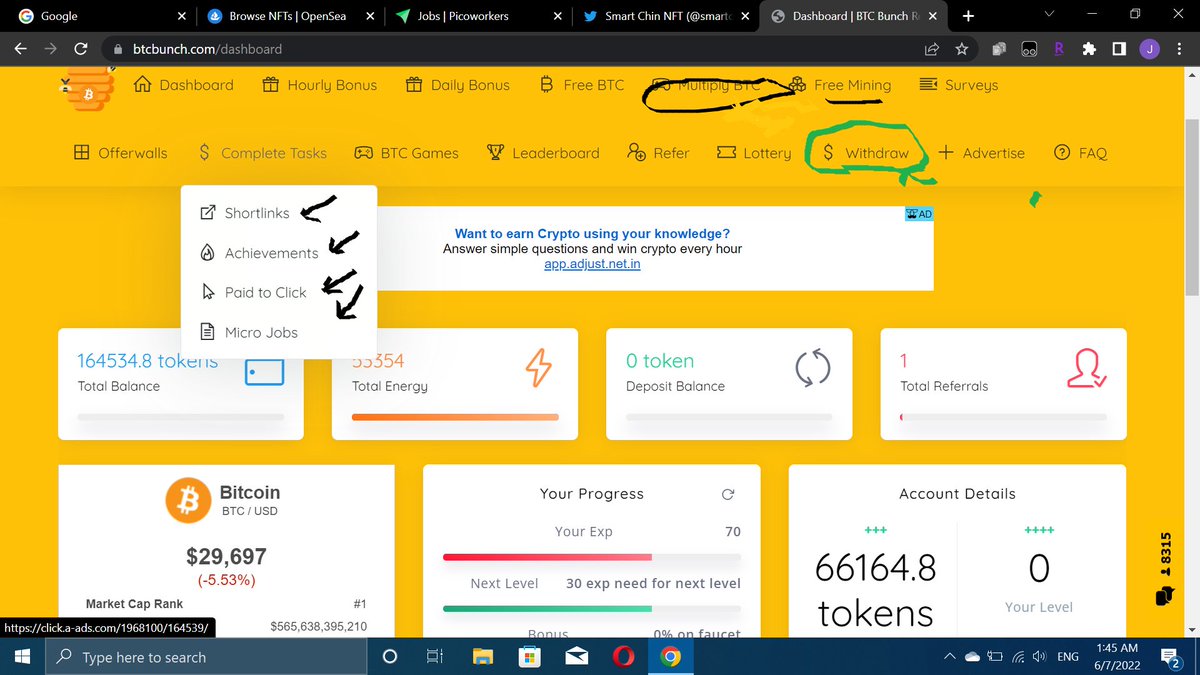Viewport: 1200px width, 675px height.
Task: Click the Total Energy orange bar
Action: click(x=455, y=417)
